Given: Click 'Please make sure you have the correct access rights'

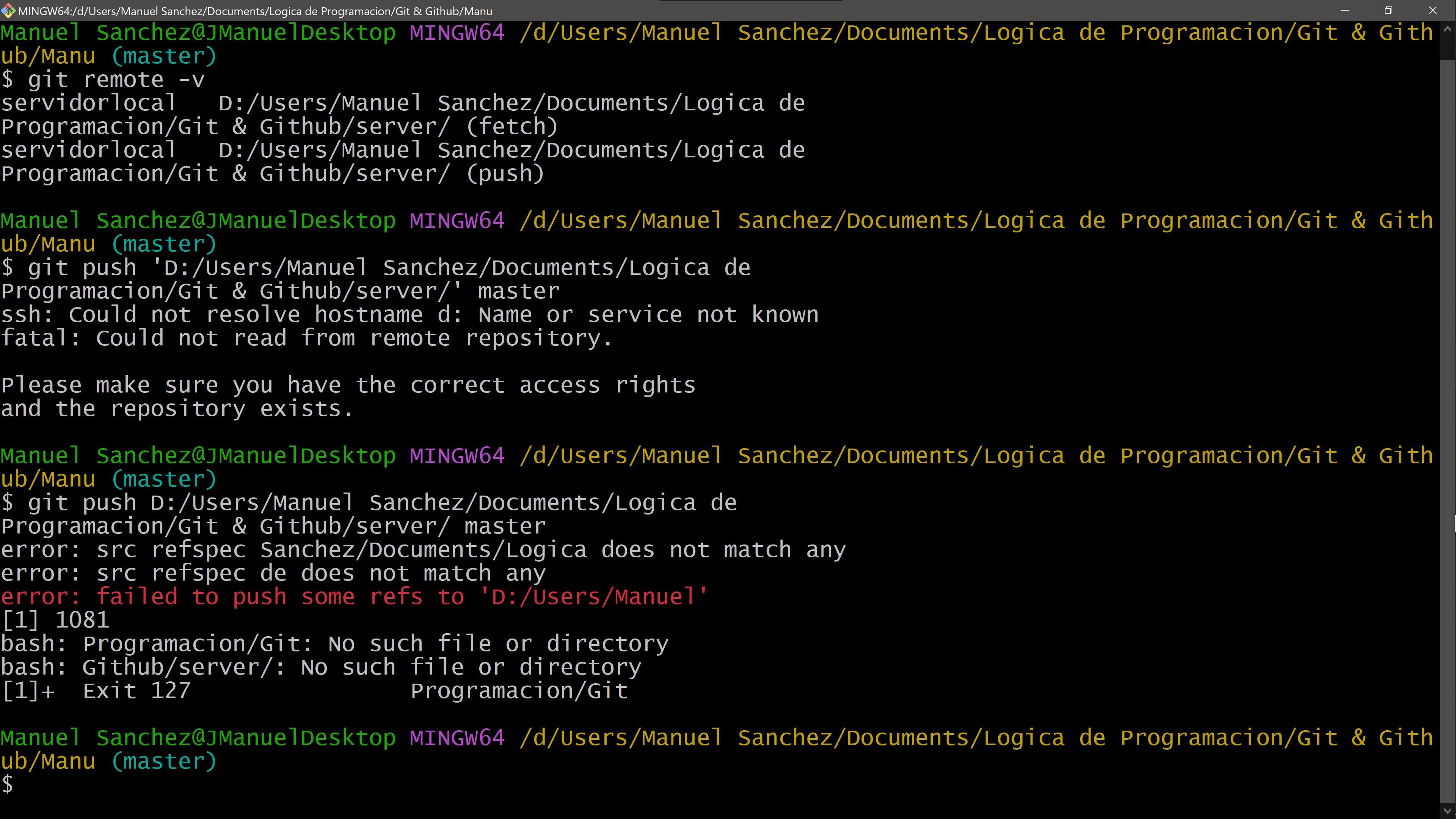Looking at the screenshot, I should click(x=348, y=386).
